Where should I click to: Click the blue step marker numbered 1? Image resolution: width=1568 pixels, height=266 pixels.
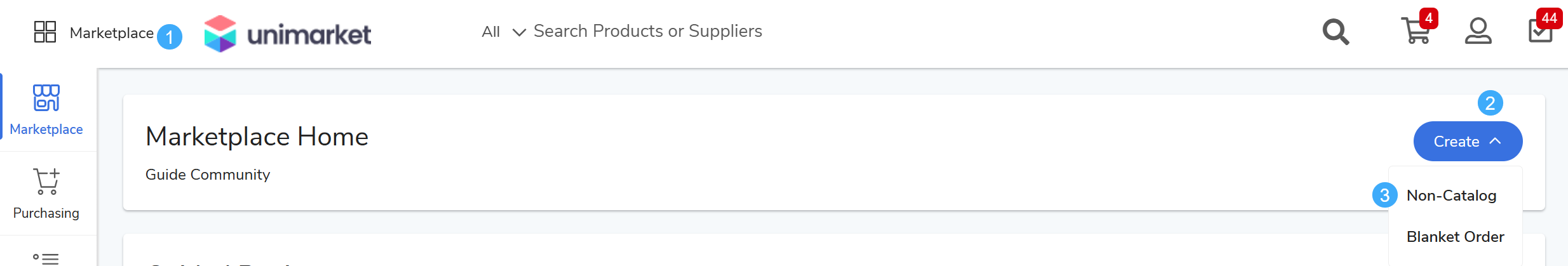170,37
